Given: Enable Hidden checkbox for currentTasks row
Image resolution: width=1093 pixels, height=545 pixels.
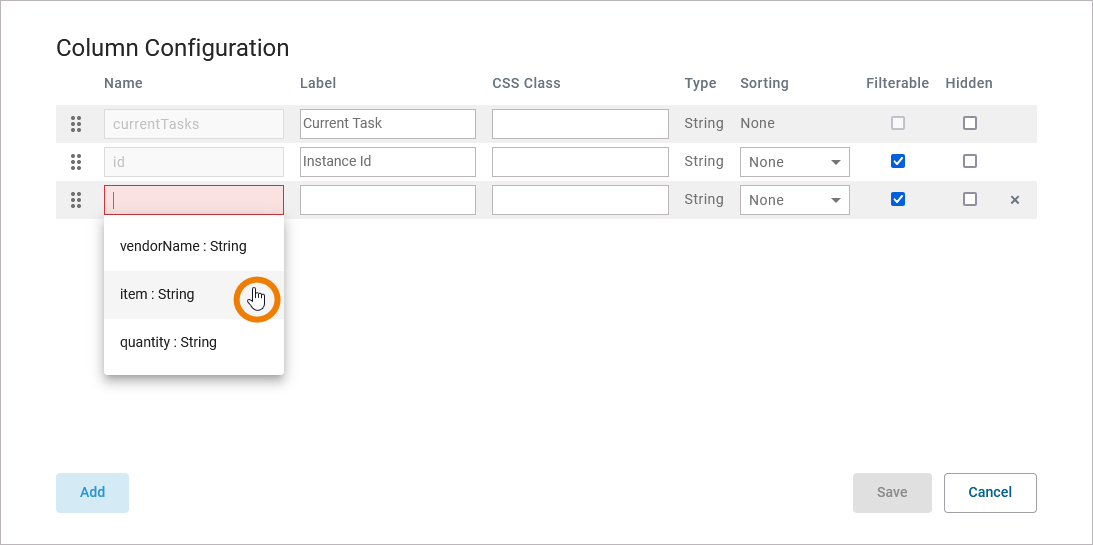Looking at the screenshot, I should click(x=970, y=123).
